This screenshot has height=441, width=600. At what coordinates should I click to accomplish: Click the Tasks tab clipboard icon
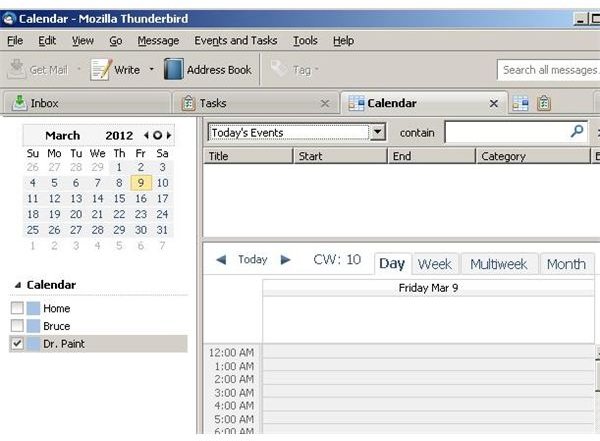188,103
